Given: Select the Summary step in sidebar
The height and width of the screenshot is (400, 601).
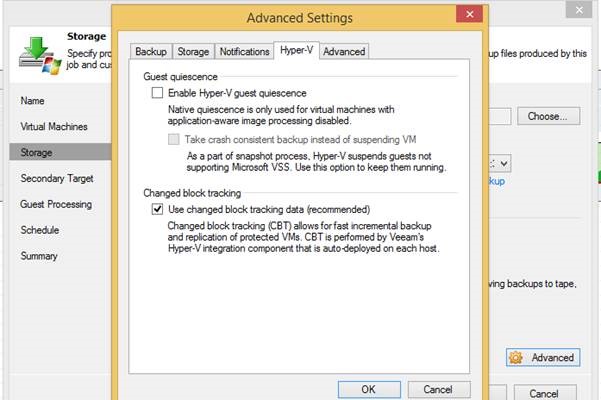Looking at the screenshot, I should 41,256.
